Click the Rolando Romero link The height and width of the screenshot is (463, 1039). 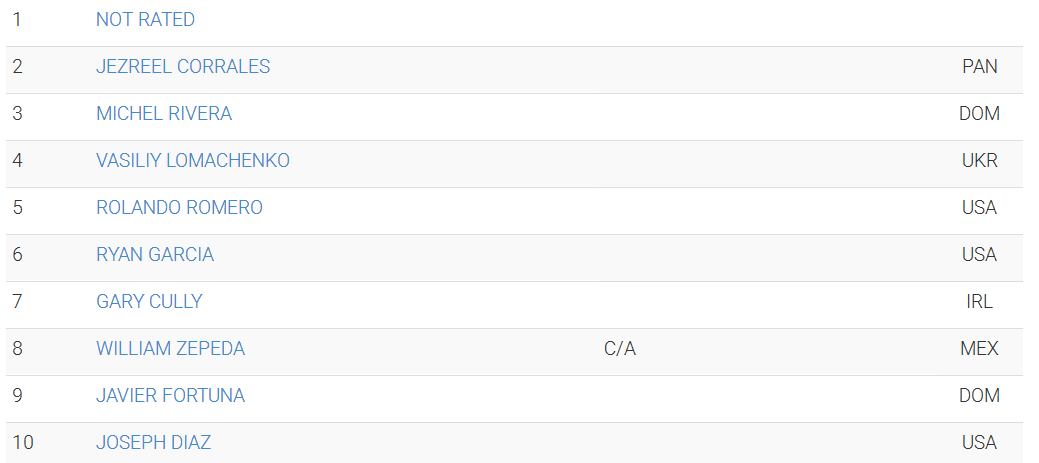pos(180,208)
